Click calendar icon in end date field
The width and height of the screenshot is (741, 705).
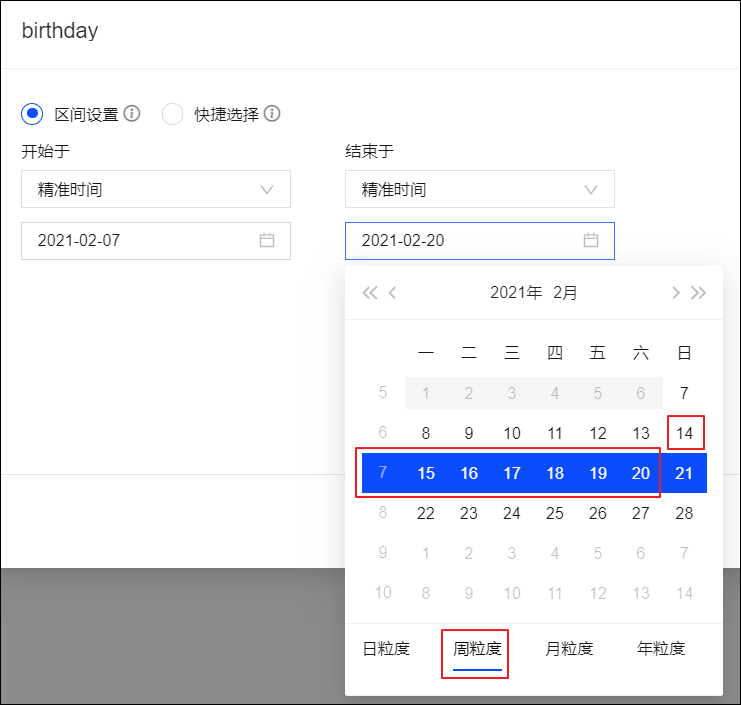tap(591, 240)
